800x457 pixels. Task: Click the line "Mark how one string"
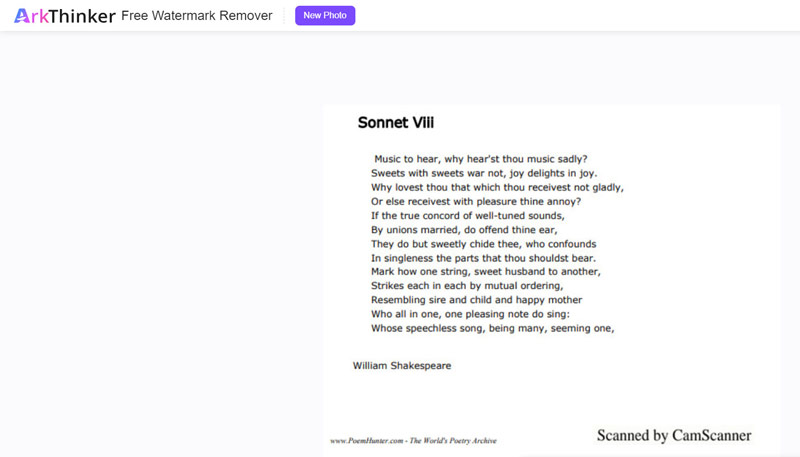486,272
